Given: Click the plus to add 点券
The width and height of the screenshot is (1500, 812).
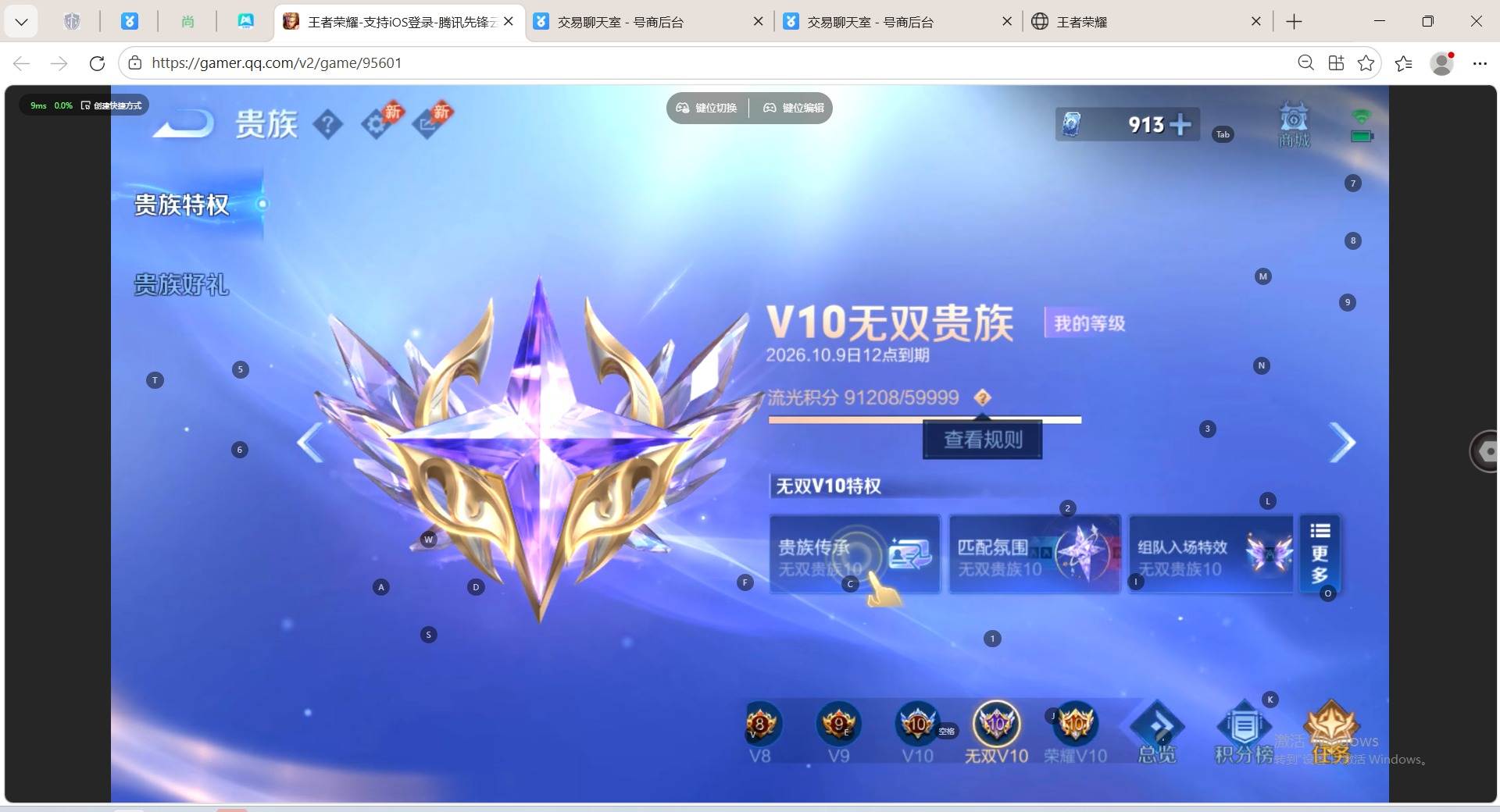Looking at the screenshot, I should (x=1180, y=124).
